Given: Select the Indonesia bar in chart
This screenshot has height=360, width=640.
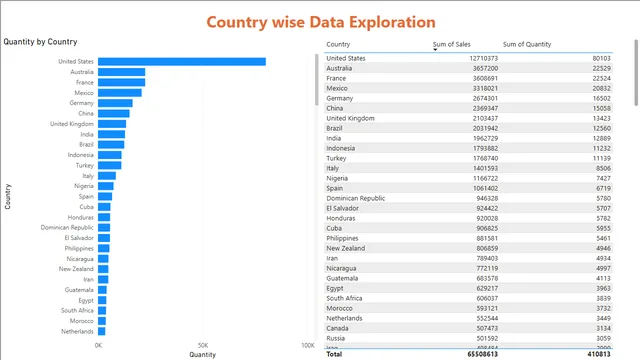Looking at the screenshot, I should [x=109, y=155].
